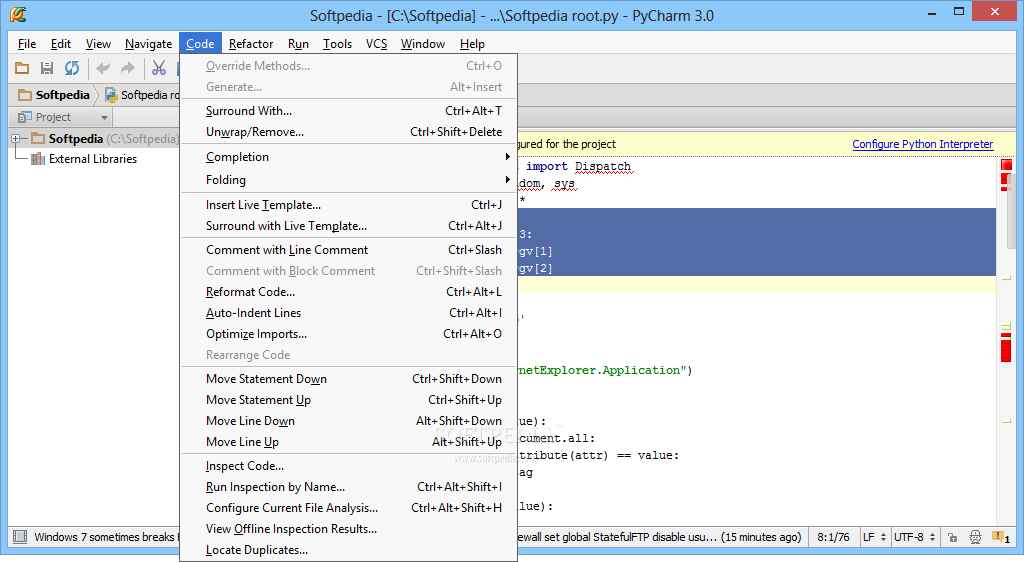
Task: Click the code line containing netExplorer.Application
Action: point(605,370)
